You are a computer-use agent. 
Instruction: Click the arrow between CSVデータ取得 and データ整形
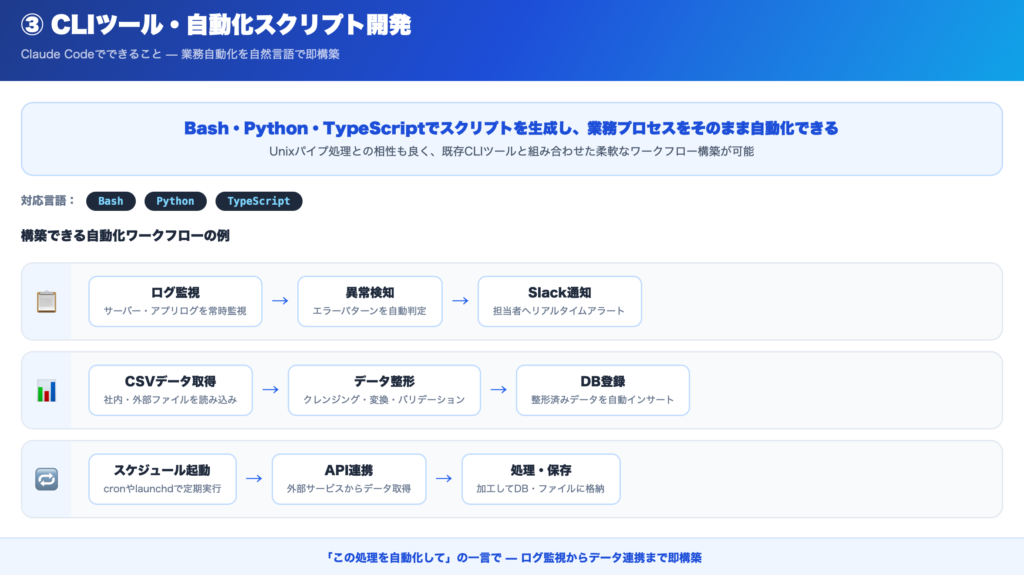pyautogui.click(x=270, y=390)
